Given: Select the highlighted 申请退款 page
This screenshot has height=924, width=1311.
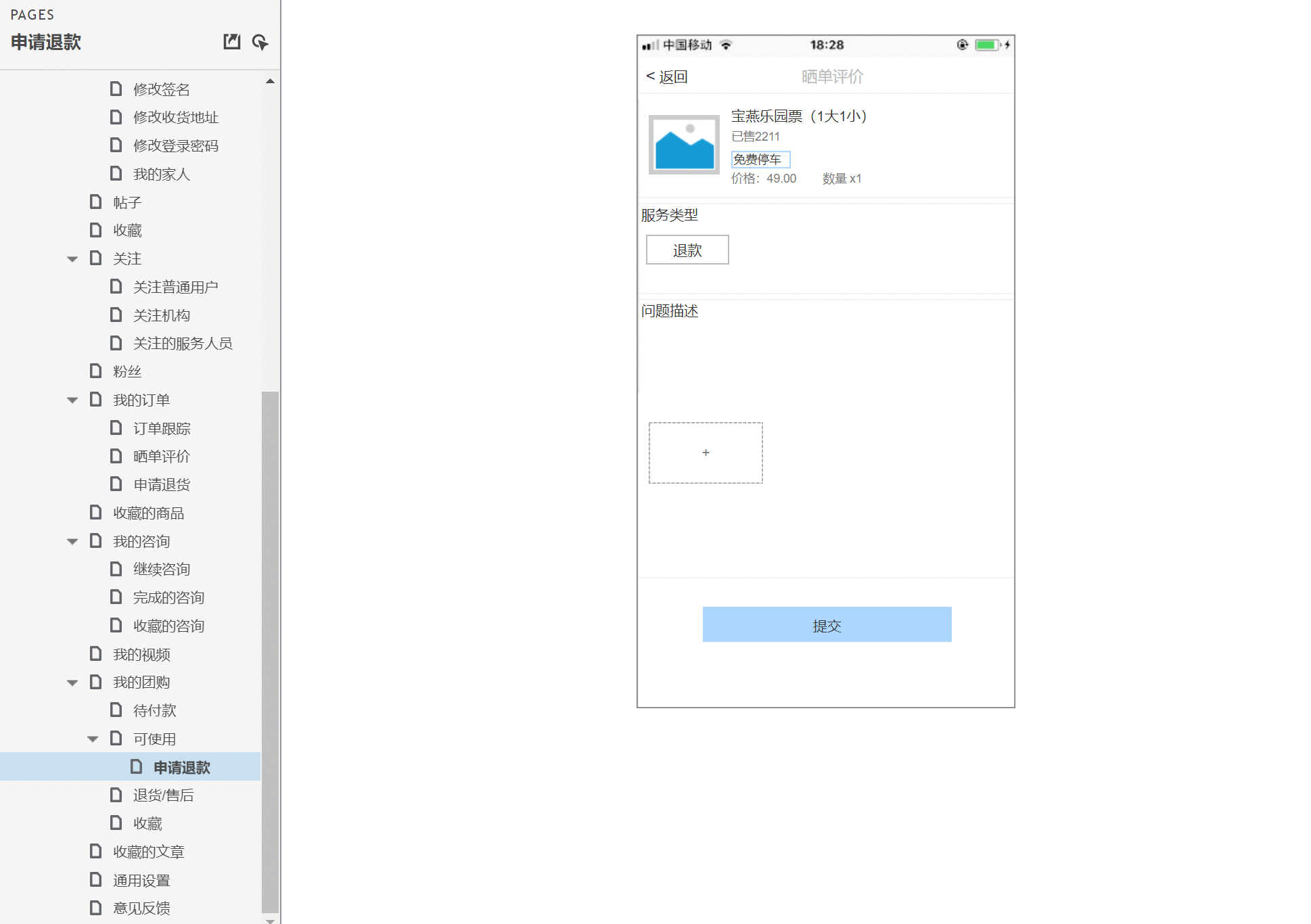Looking at the screenshot, I should point(182,767).
